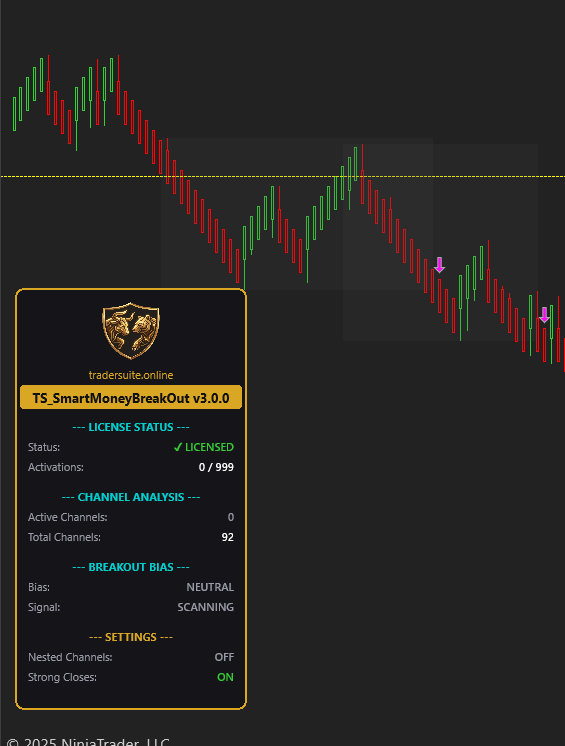Open the tradersuite.online link

[131, 375]
